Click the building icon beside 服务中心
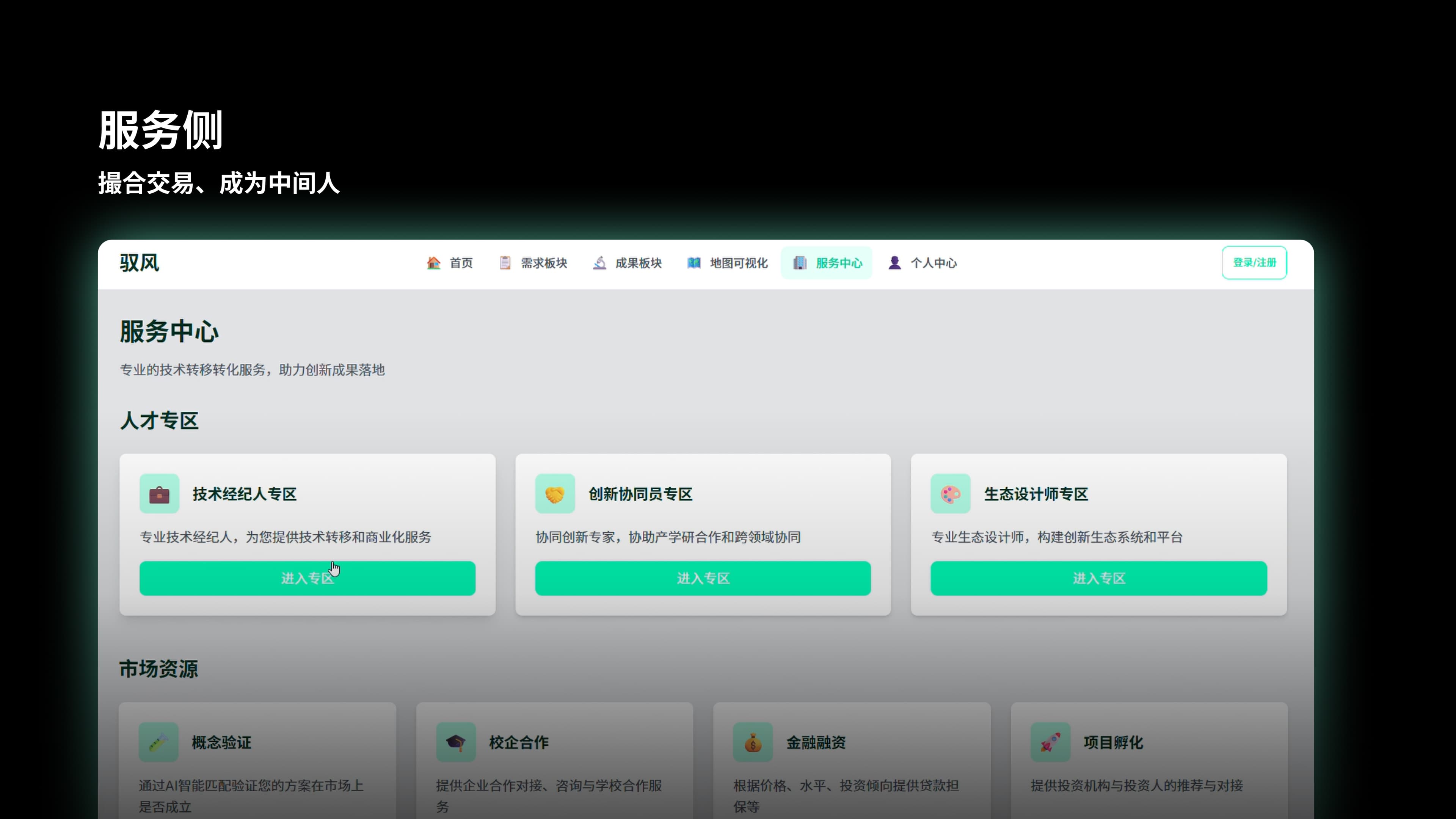Screen dimensions: 1456x819 click(800, 263)
